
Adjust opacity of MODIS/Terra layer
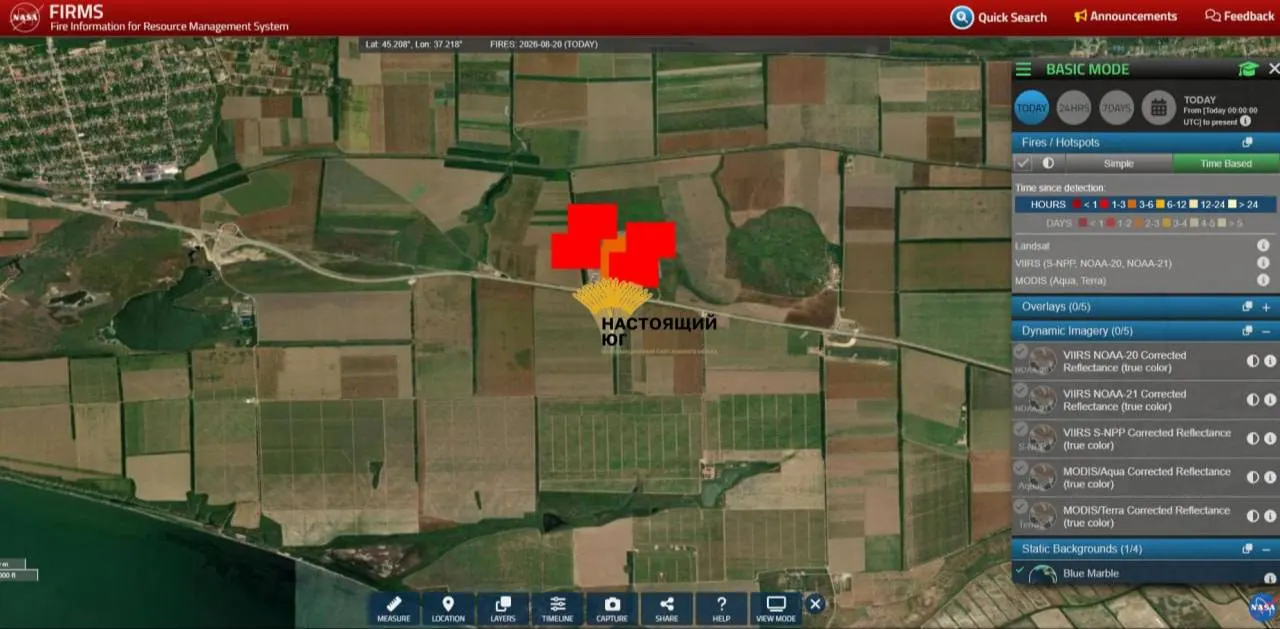point(1253,517)
